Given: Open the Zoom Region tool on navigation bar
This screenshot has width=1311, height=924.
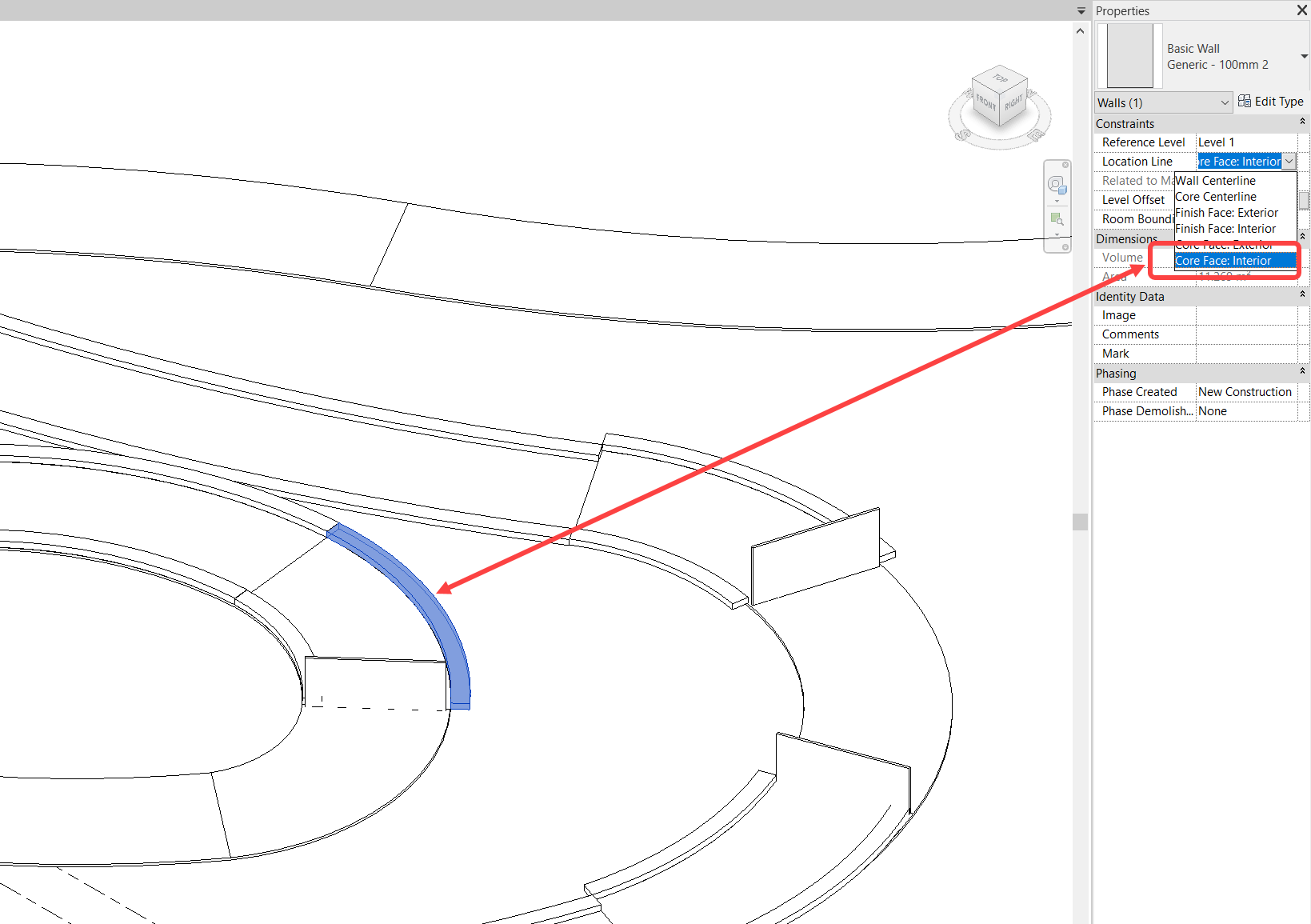Looking at the screenshot, I should (x=1057, y=218).
